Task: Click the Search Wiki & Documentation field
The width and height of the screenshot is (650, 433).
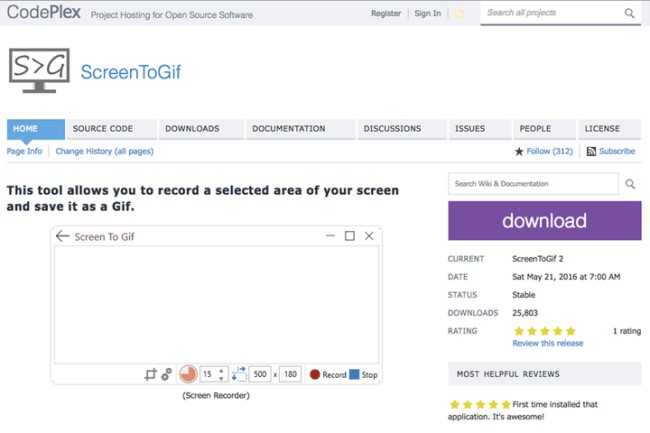Action: pyautogui.click(x=533, y=184)
